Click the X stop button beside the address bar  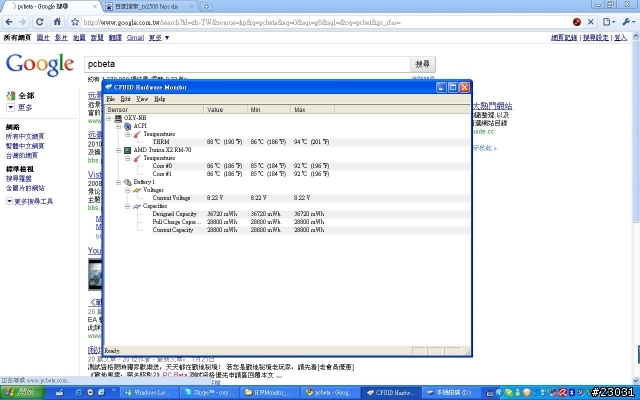[x=591, y=22]
